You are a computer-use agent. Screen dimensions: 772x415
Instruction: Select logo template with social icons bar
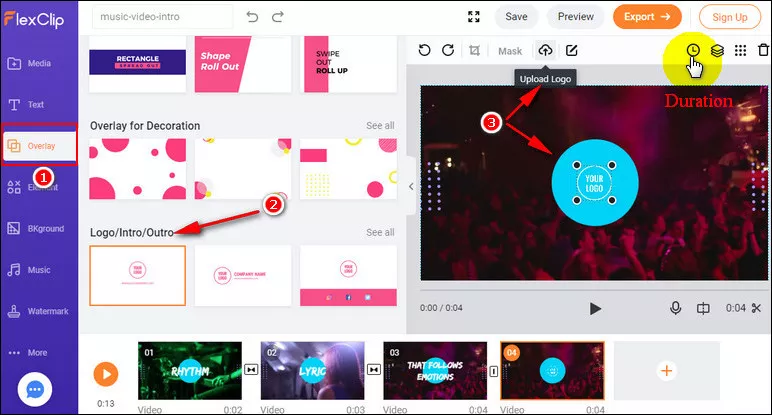coord(348,276)
